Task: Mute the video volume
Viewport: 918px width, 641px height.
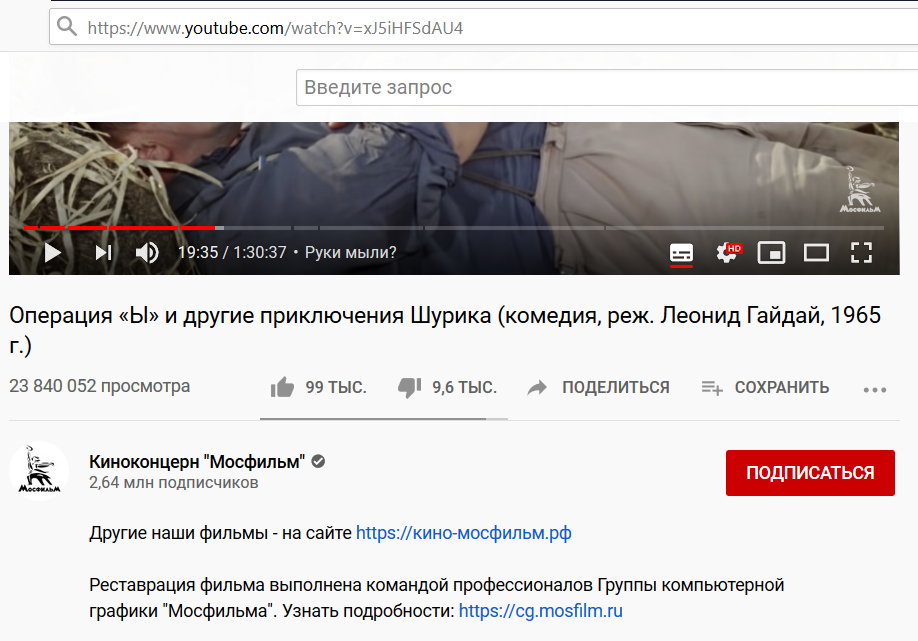Action: coord(147,253)
